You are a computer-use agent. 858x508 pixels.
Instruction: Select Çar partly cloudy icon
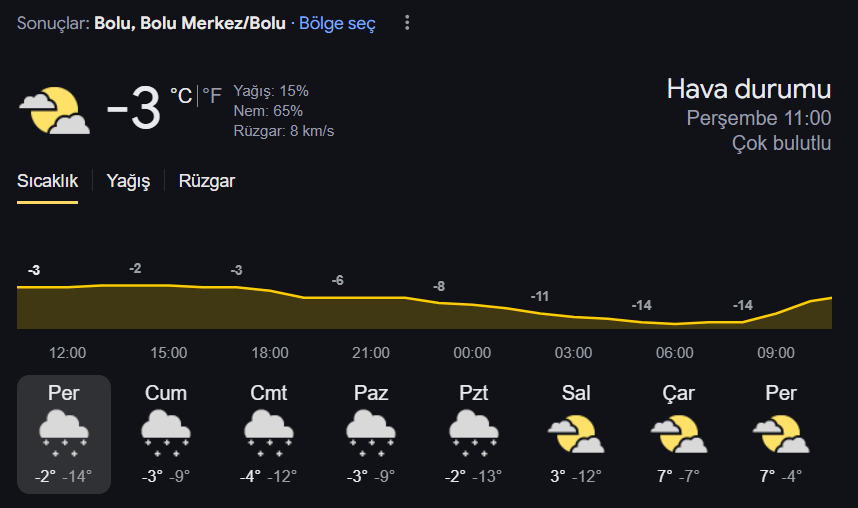pos(679,434)
